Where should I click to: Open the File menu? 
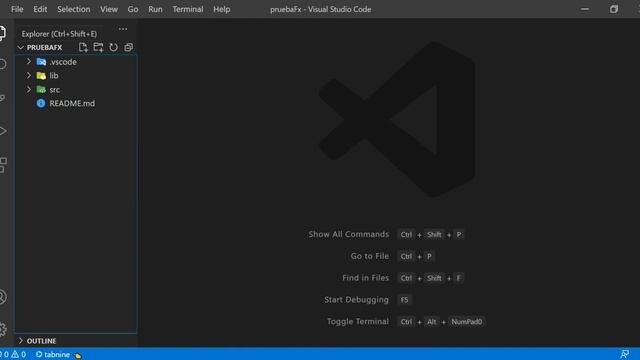17,9
